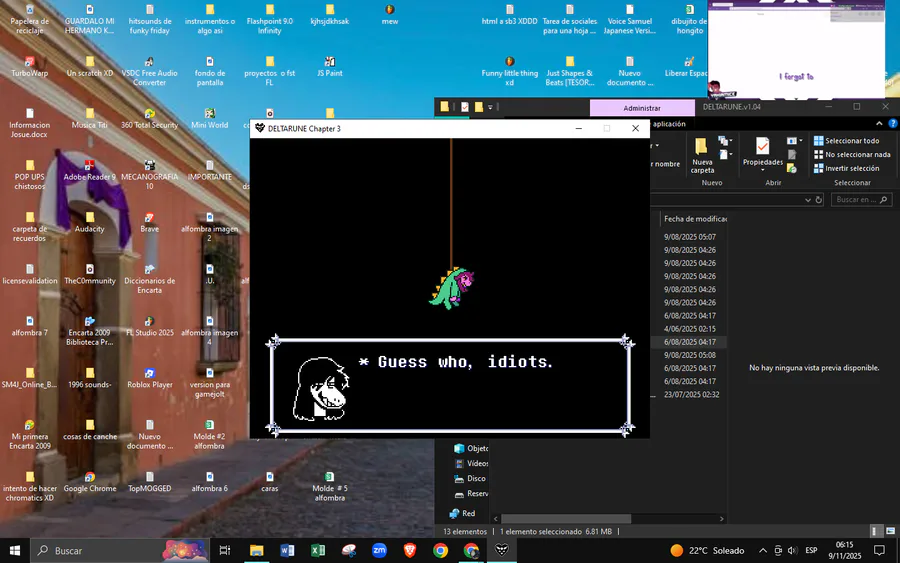
Task: Open the JS Paint desktop icon
Action: [x=329, y=67]
